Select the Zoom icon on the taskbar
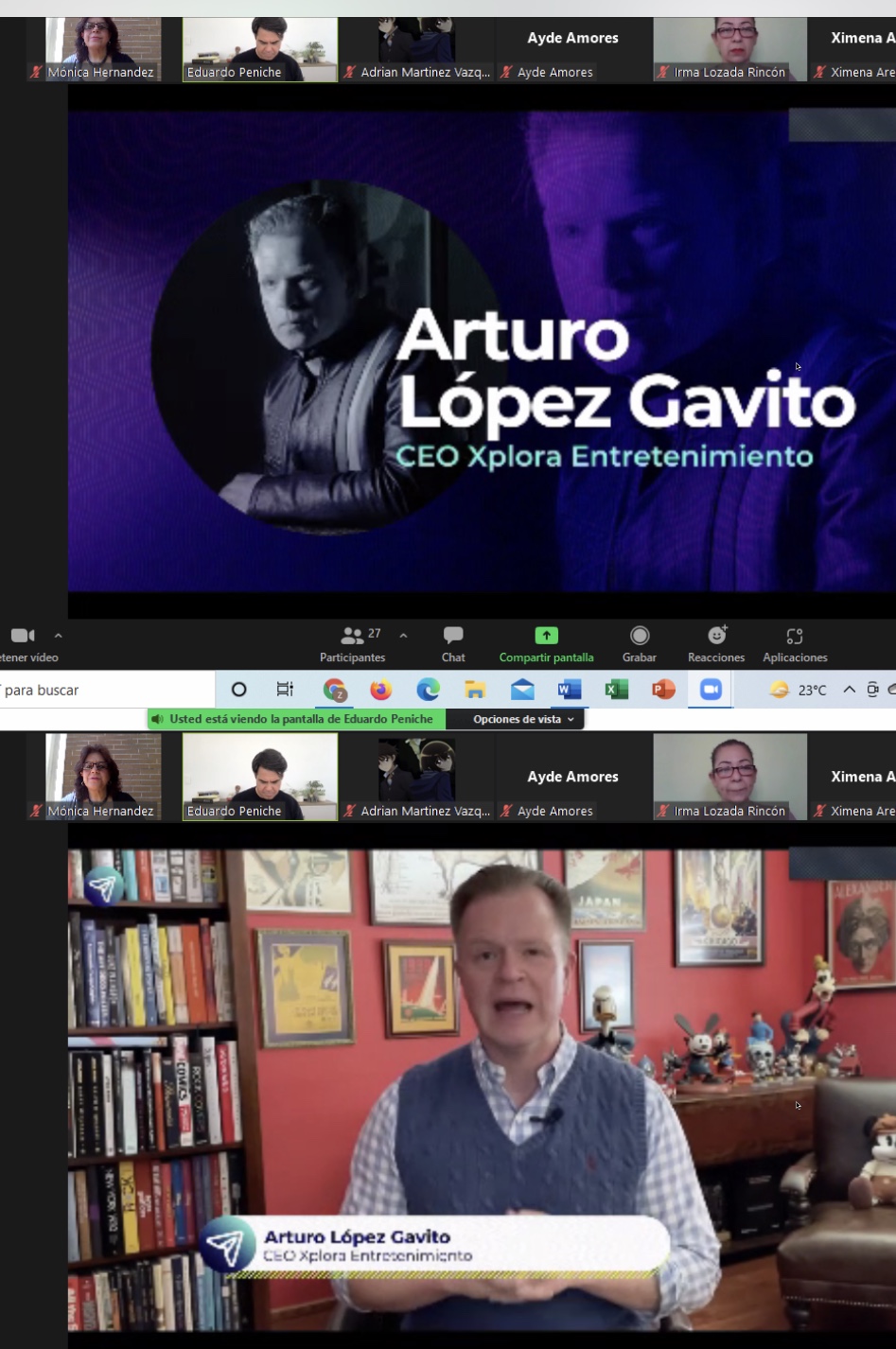The width and height of the screenshot is (896, 1349). tap(711, 690)
